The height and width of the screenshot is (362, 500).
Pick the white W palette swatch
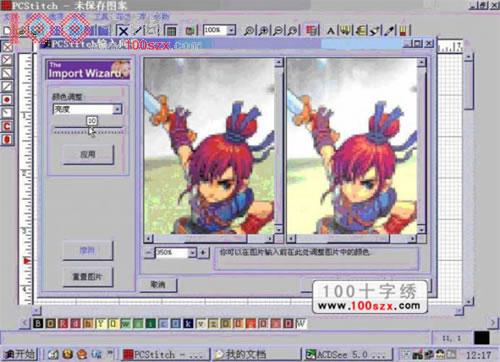click(301, 323)
